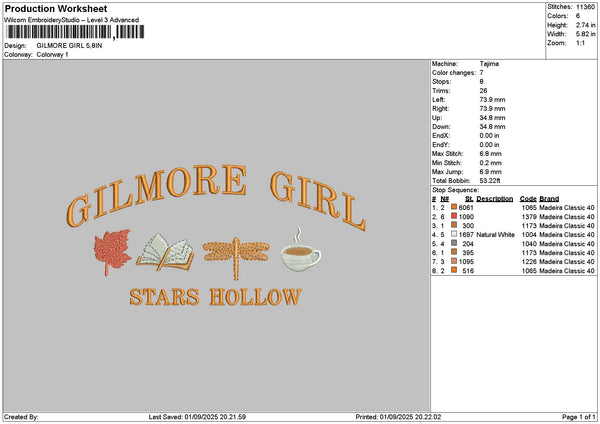Click the 'Color changes:' label
600x424 pixels.
coord(454,73)
